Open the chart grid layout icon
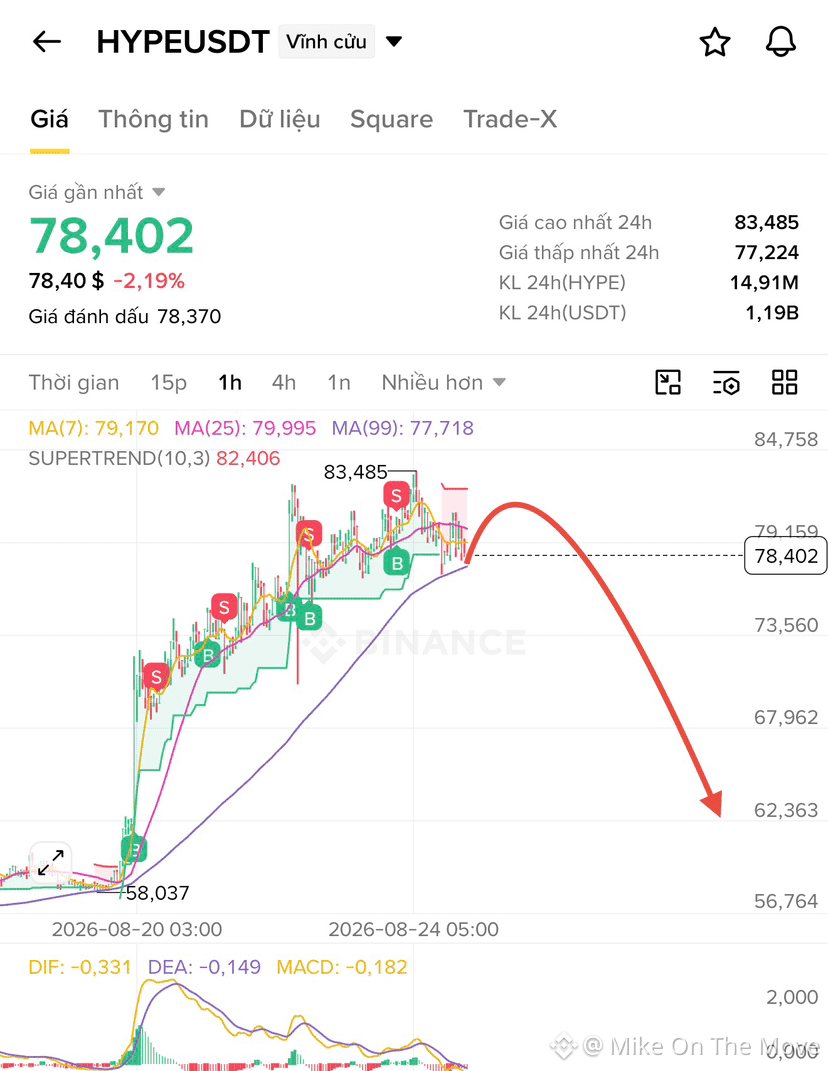 [784, 382]
